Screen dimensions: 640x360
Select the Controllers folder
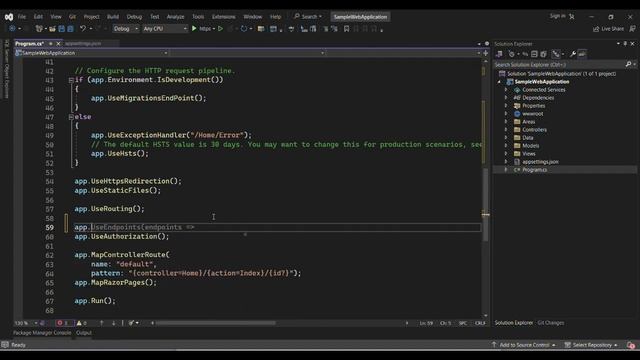(x=534, y=130)
